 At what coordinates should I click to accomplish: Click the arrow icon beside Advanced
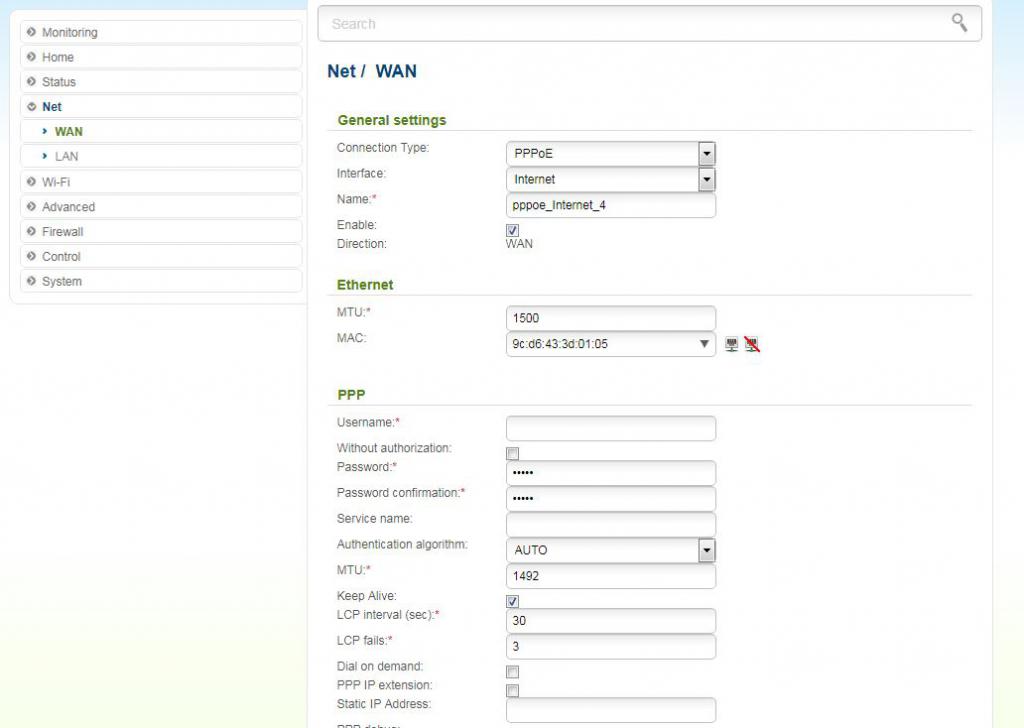click(32, 207)
